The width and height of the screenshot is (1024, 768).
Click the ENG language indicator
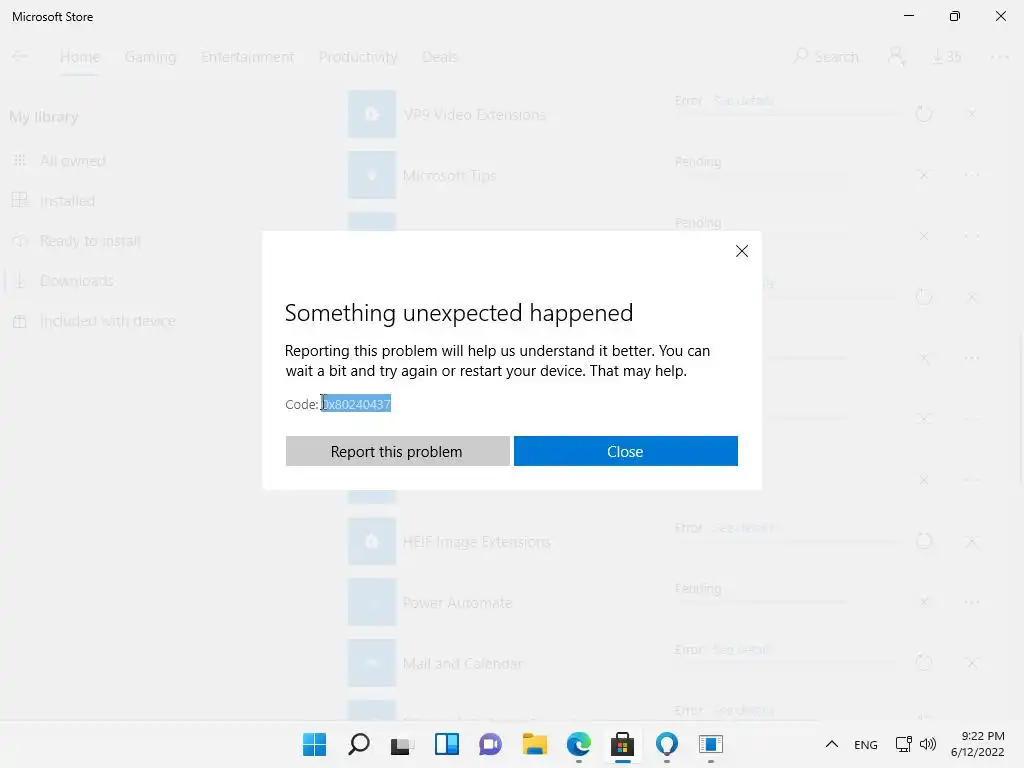(x=865, y=744)
